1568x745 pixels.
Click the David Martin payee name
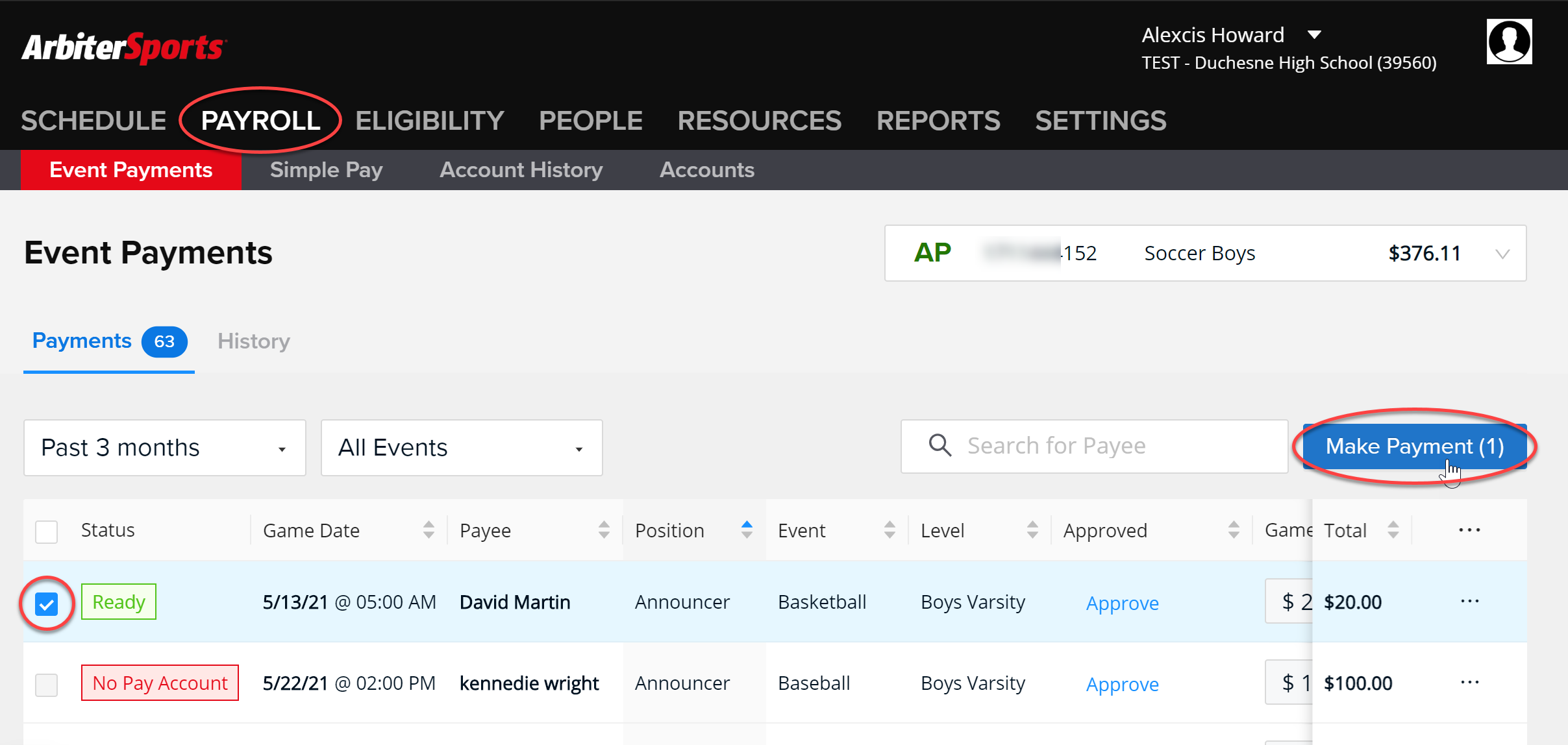coord(515,602)
